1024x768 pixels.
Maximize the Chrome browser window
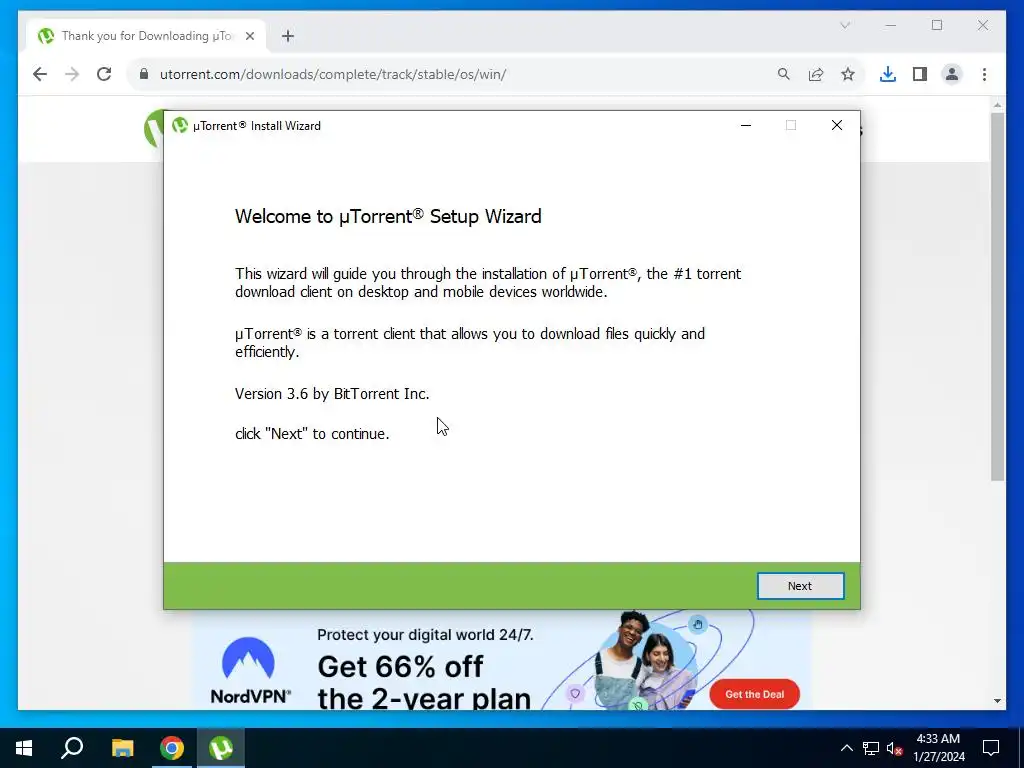click(936, 25)
